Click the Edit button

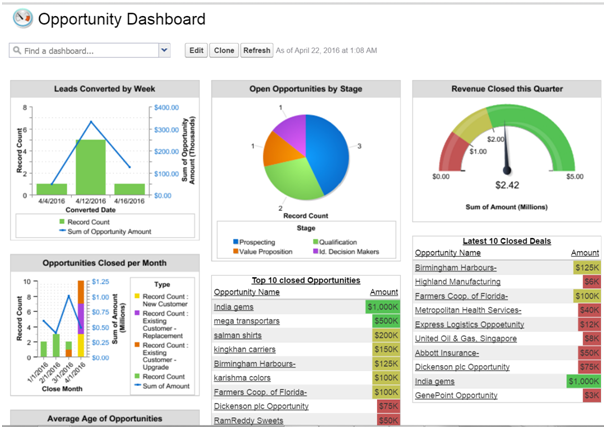click(x=196, y=50)
